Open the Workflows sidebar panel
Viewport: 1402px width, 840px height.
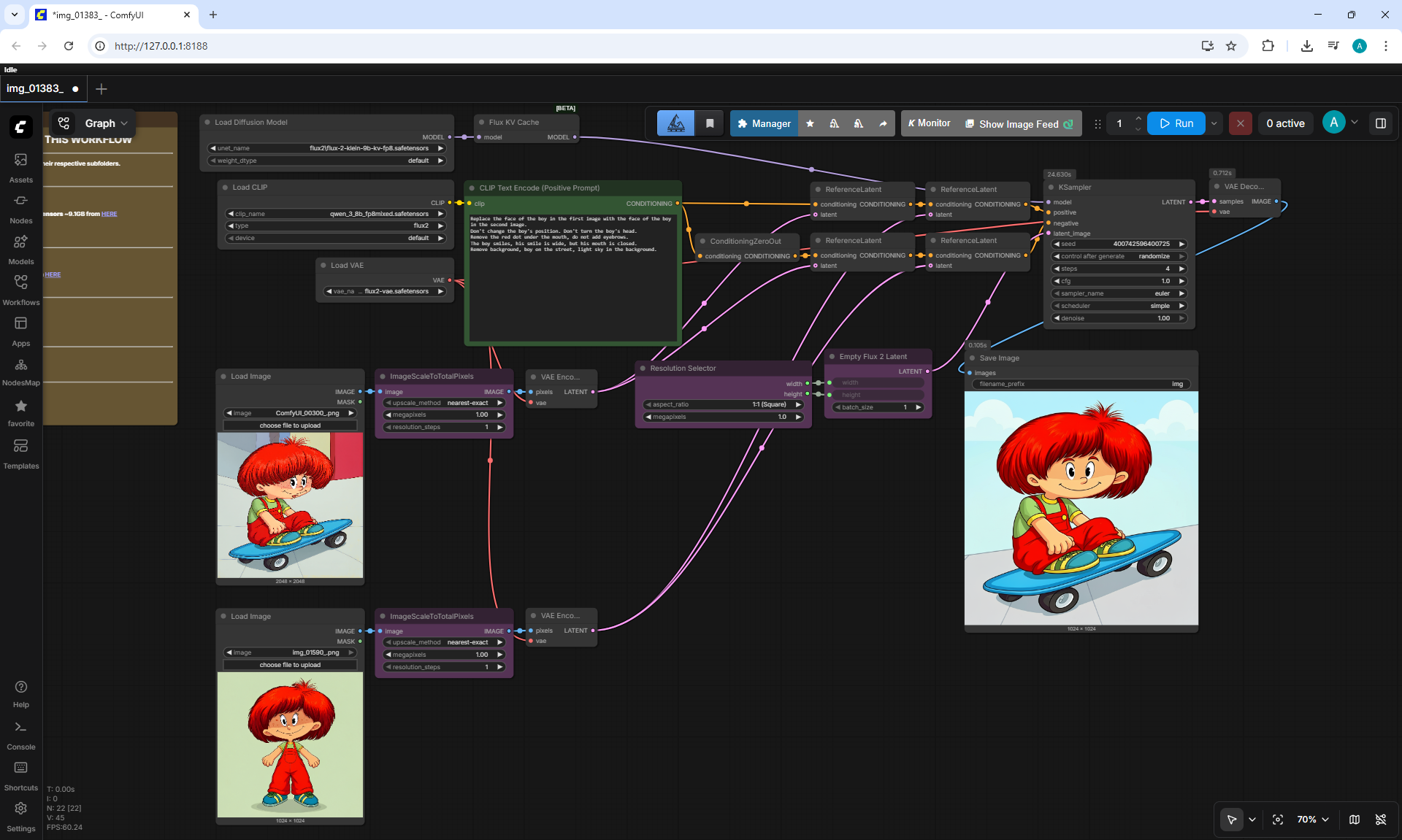[20, 290]
